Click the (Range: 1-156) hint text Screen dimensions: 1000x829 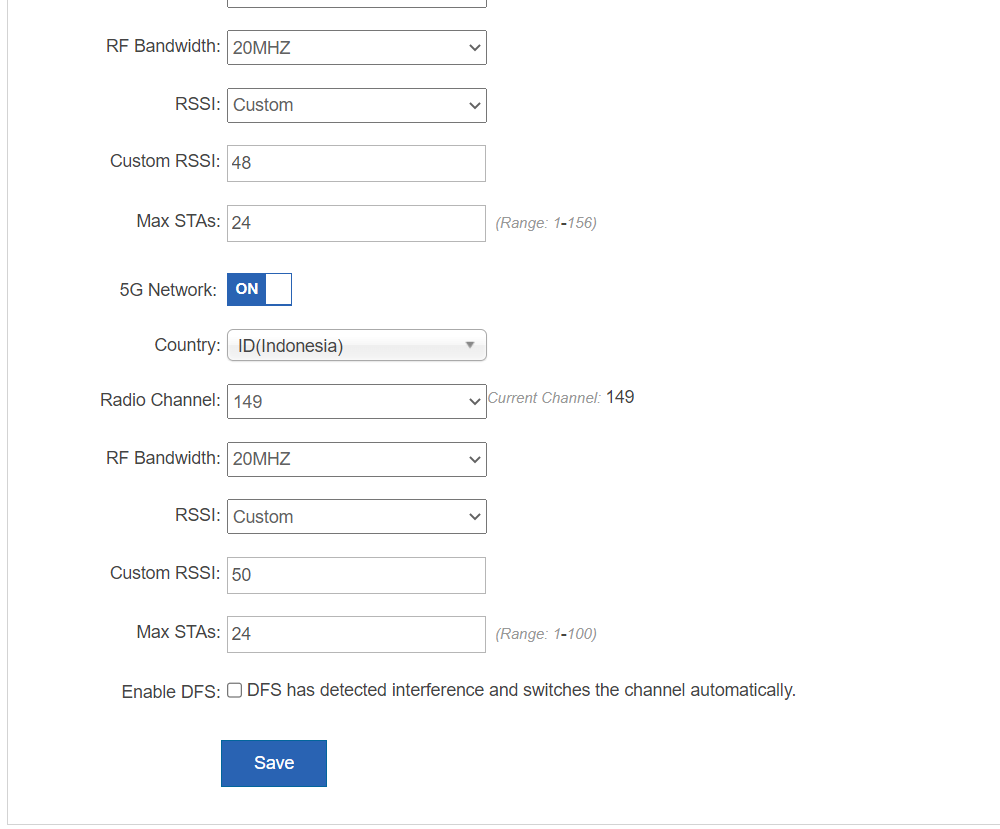546,223
